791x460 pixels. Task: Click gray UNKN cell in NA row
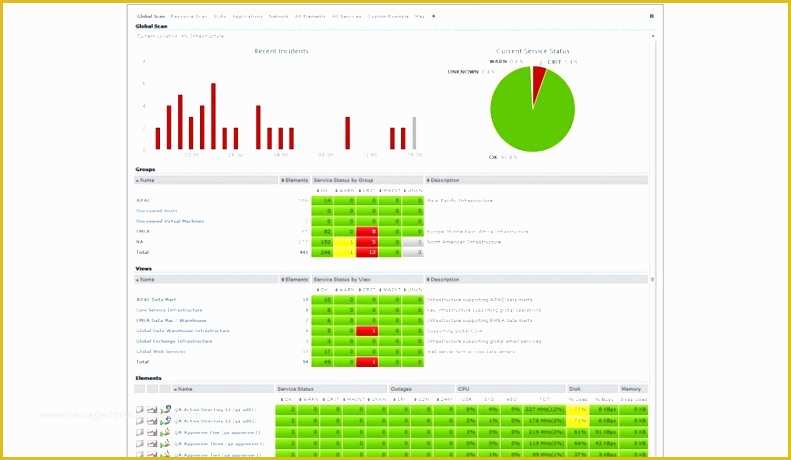point(413,242)
